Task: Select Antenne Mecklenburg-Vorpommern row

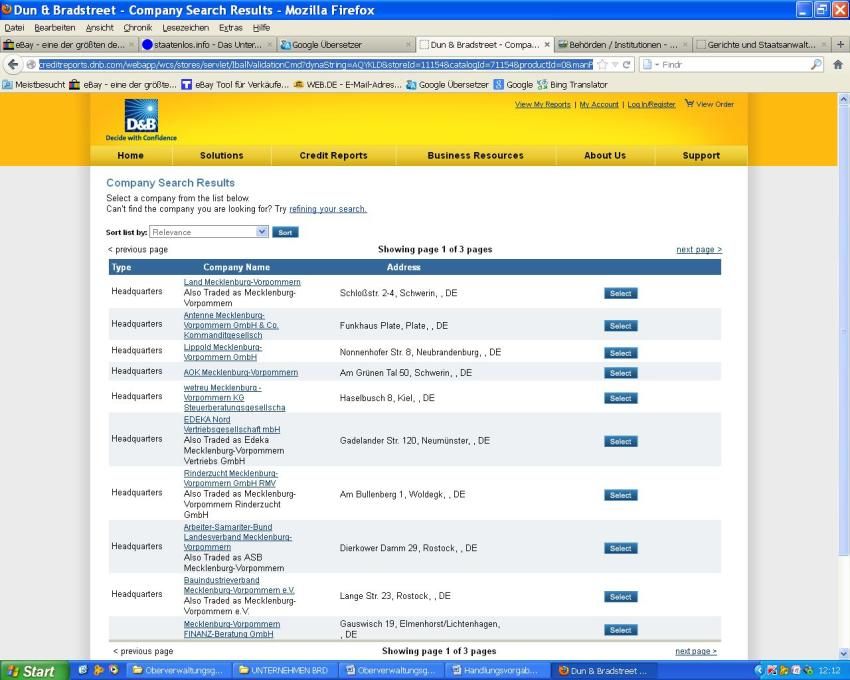Action: 621,326
